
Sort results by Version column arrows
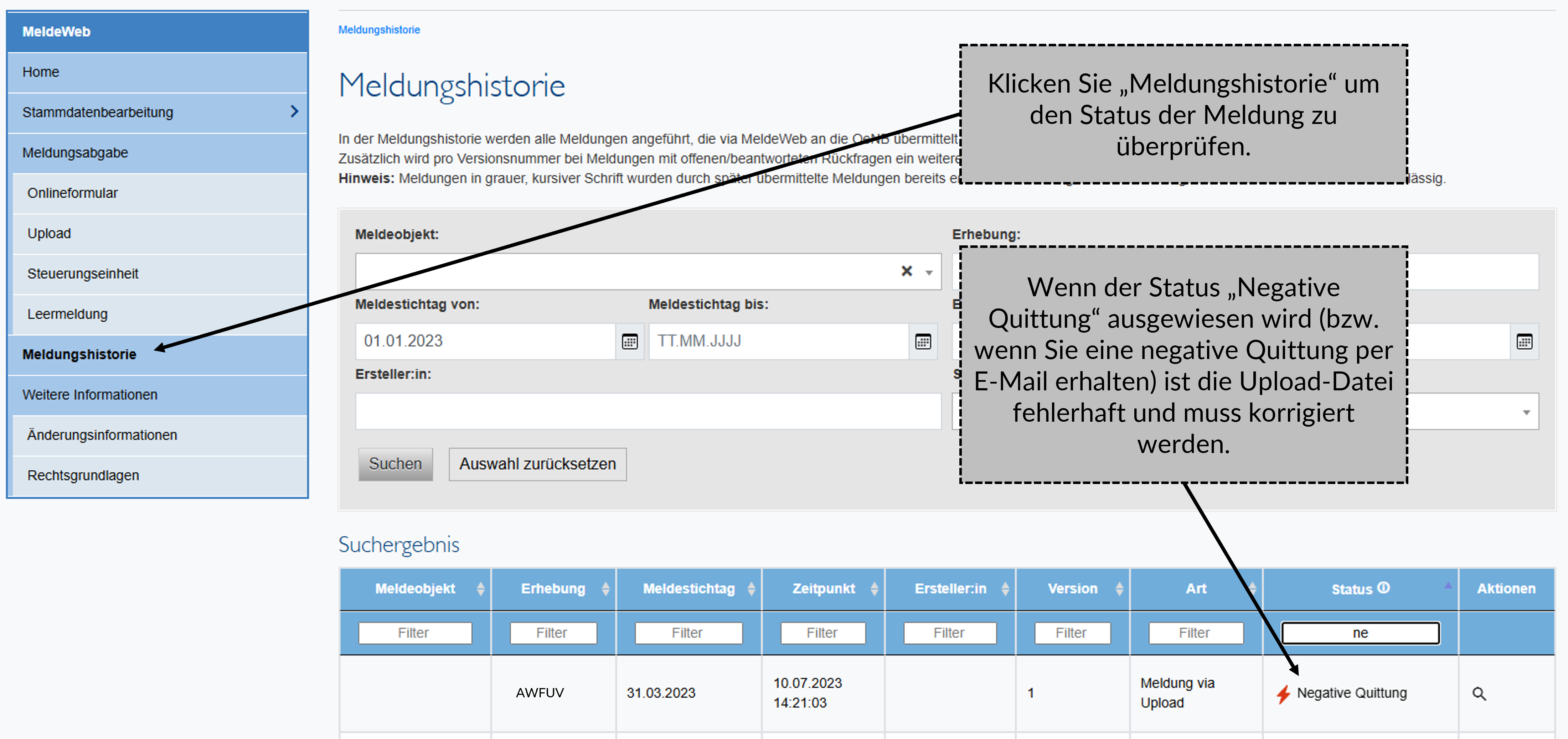point(1119,588)
